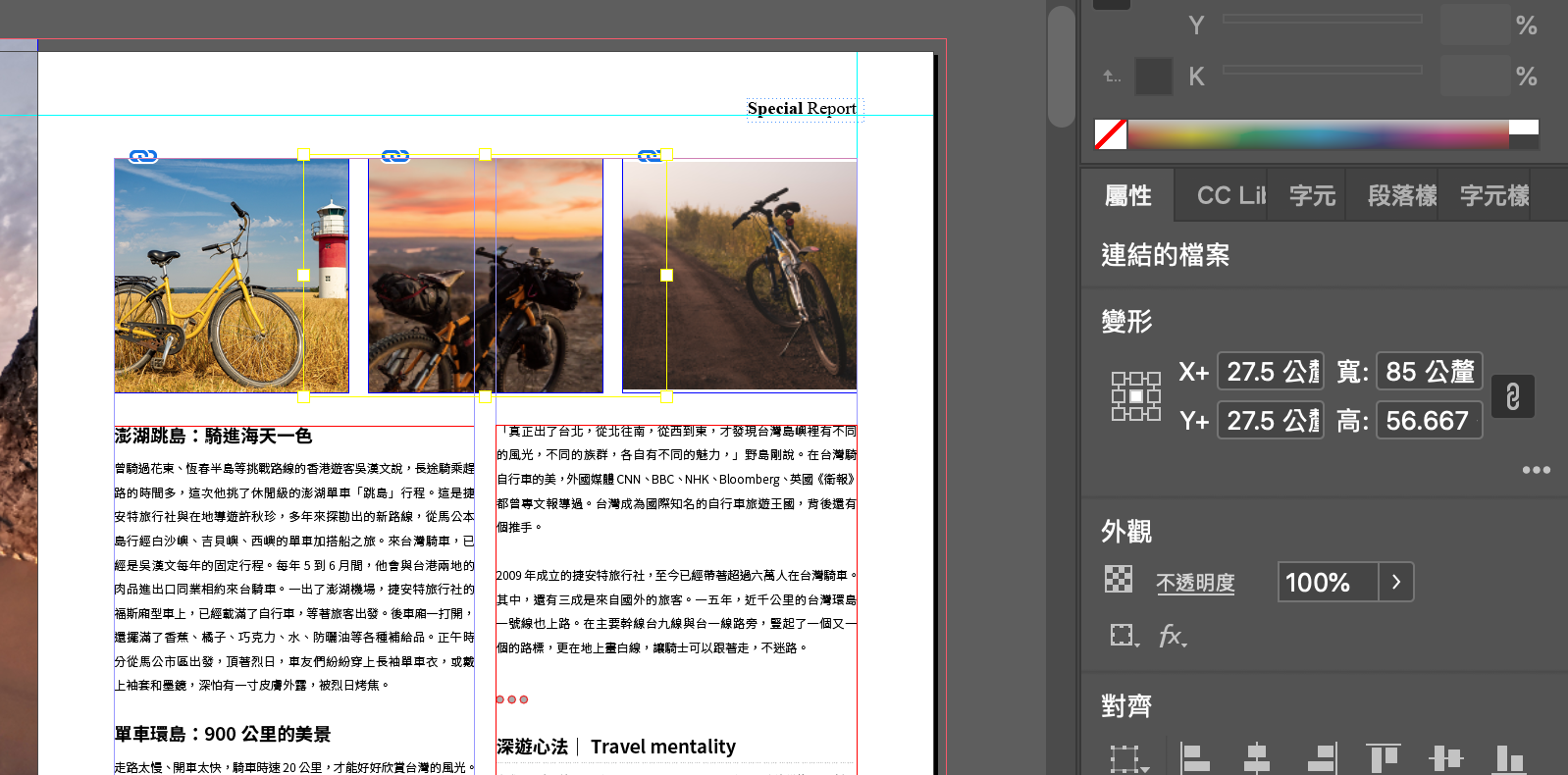The width and height of the screenshot is (1568, 775).
Task: Click the corner options icon beside fx
Action: pyautogui.click(x=1124, y=636)
